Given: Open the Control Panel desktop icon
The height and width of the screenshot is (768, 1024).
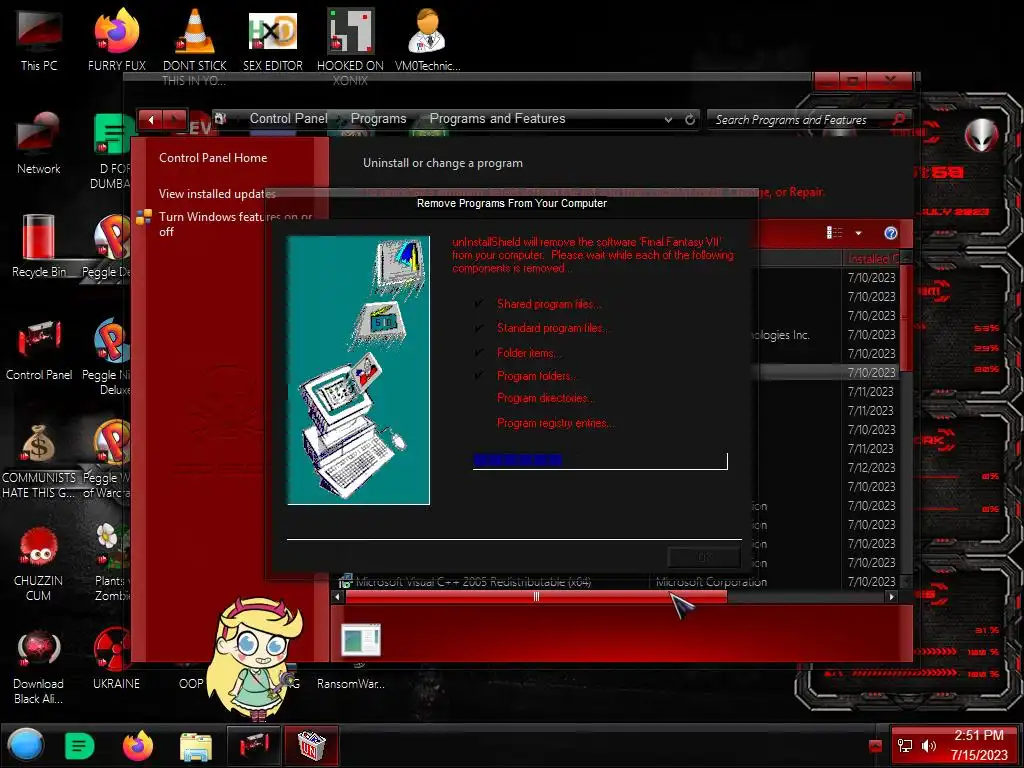Looking at the screenshot, I should [x=39, y=349].
